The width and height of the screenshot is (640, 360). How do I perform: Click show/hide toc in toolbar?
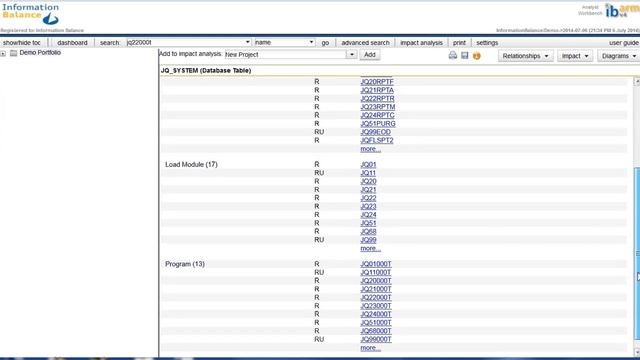click(x=22, y=42)
